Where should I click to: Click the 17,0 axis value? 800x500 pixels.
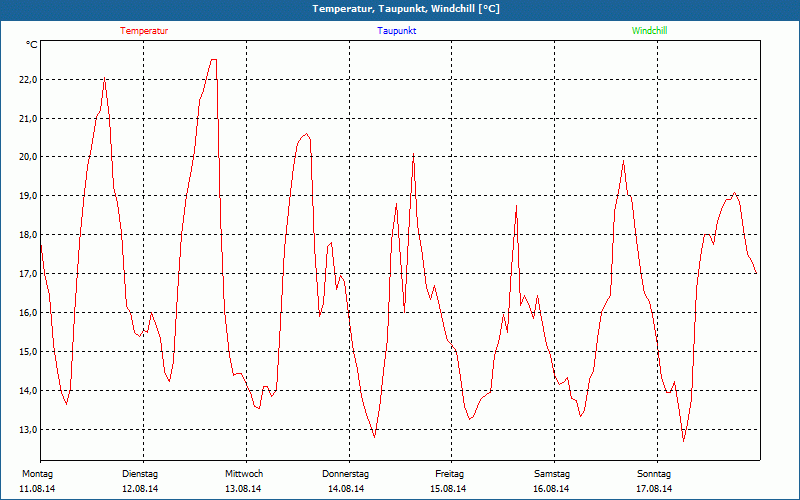29,273
